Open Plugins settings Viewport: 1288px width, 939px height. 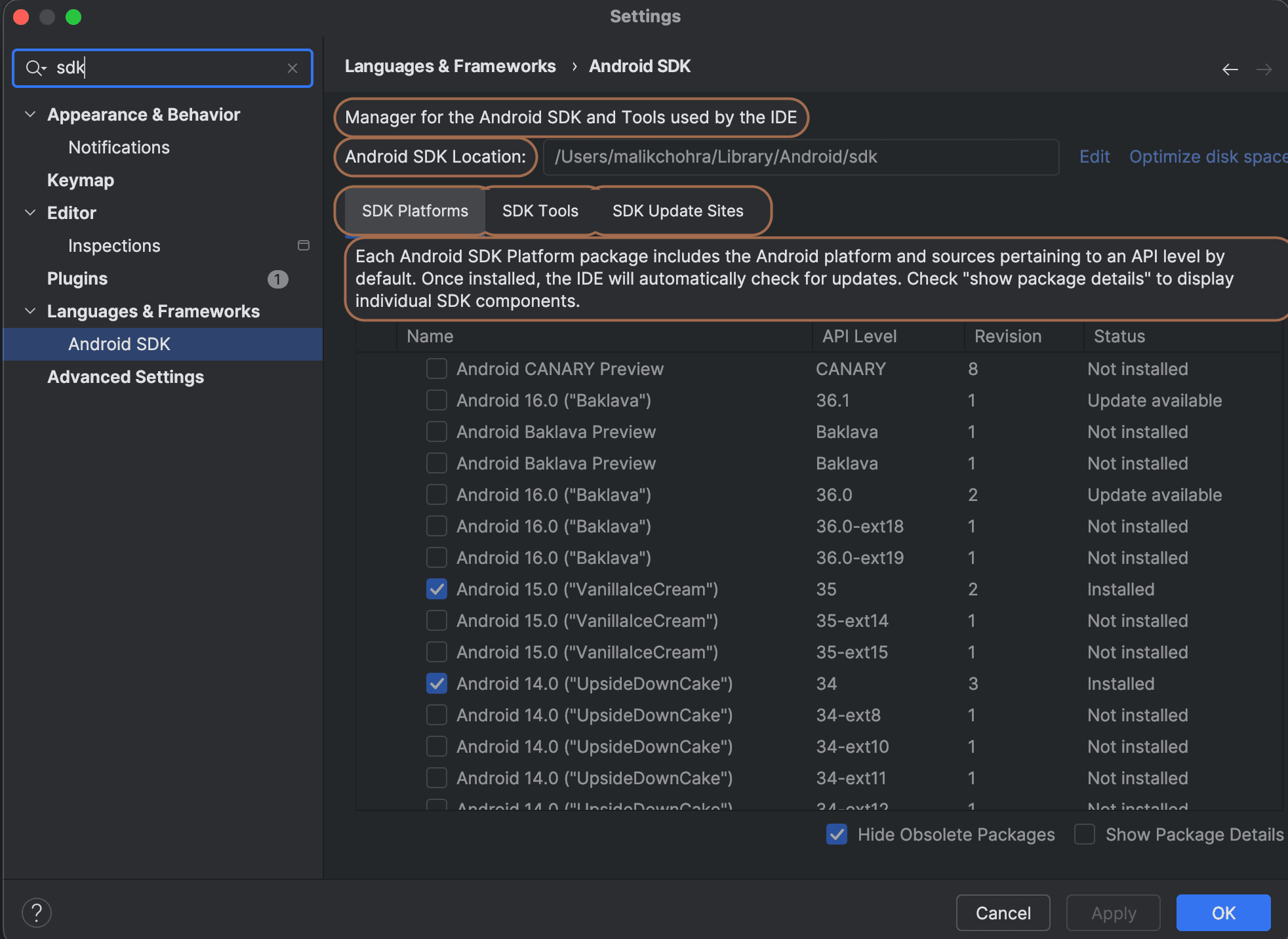tap(77, 279)
